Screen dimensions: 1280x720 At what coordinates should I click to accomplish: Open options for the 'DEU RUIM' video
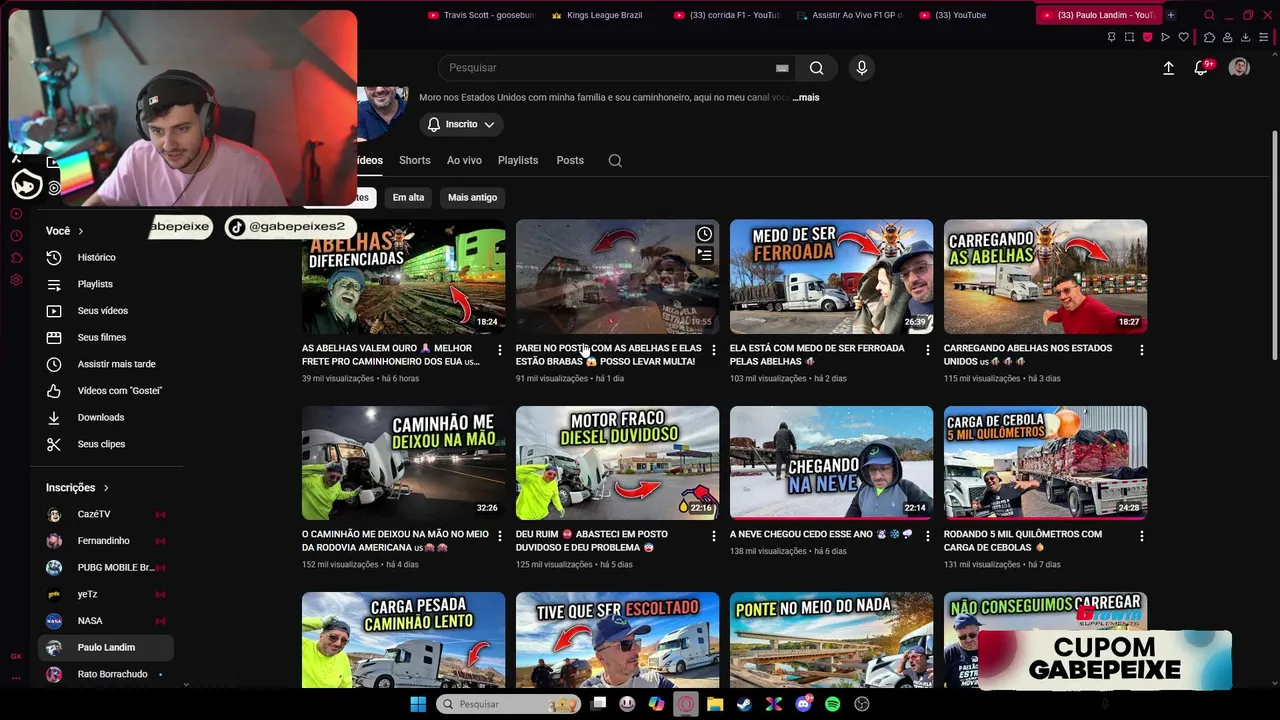coord(714,536)
